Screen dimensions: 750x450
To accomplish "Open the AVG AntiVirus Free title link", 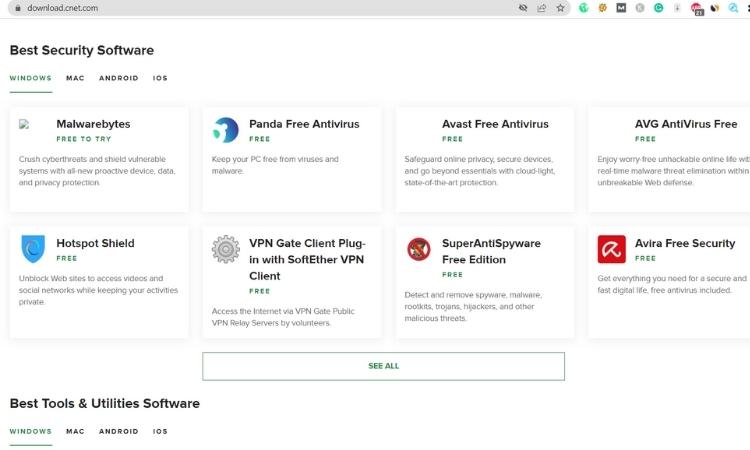I will pyautogui.click(x=686, y=124).
